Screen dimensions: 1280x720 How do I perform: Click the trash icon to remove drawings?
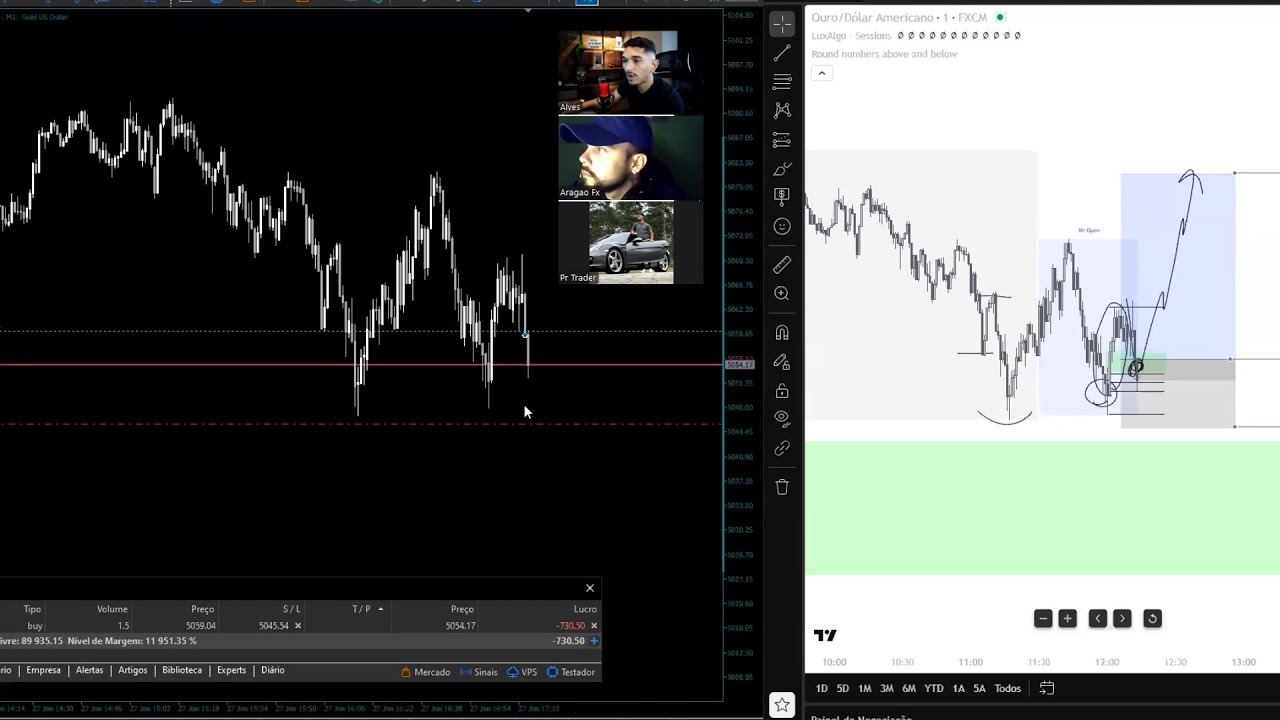point(782,487)
